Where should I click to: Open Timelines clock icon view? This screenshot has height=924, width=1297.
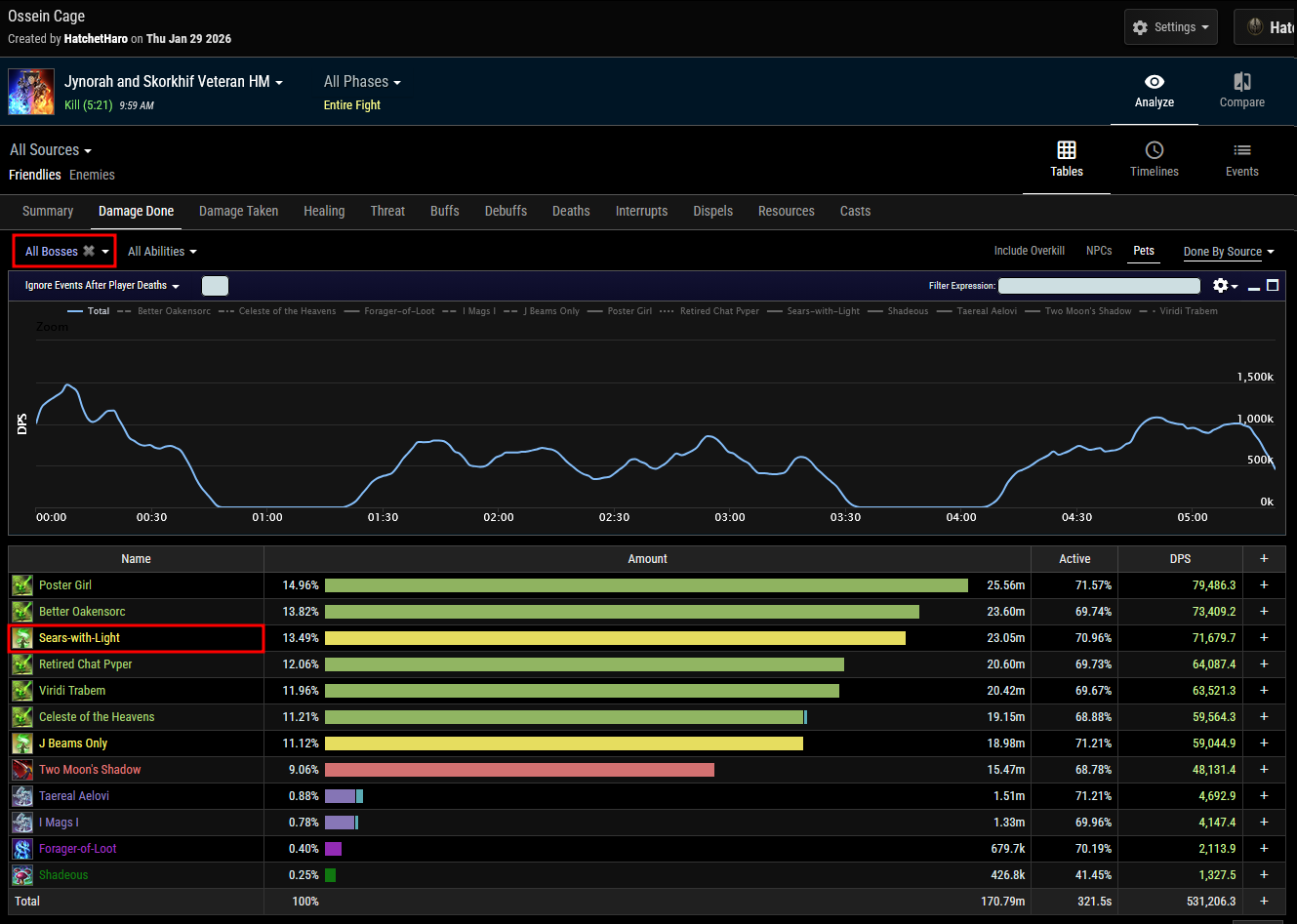click(x=1154, y=150)
